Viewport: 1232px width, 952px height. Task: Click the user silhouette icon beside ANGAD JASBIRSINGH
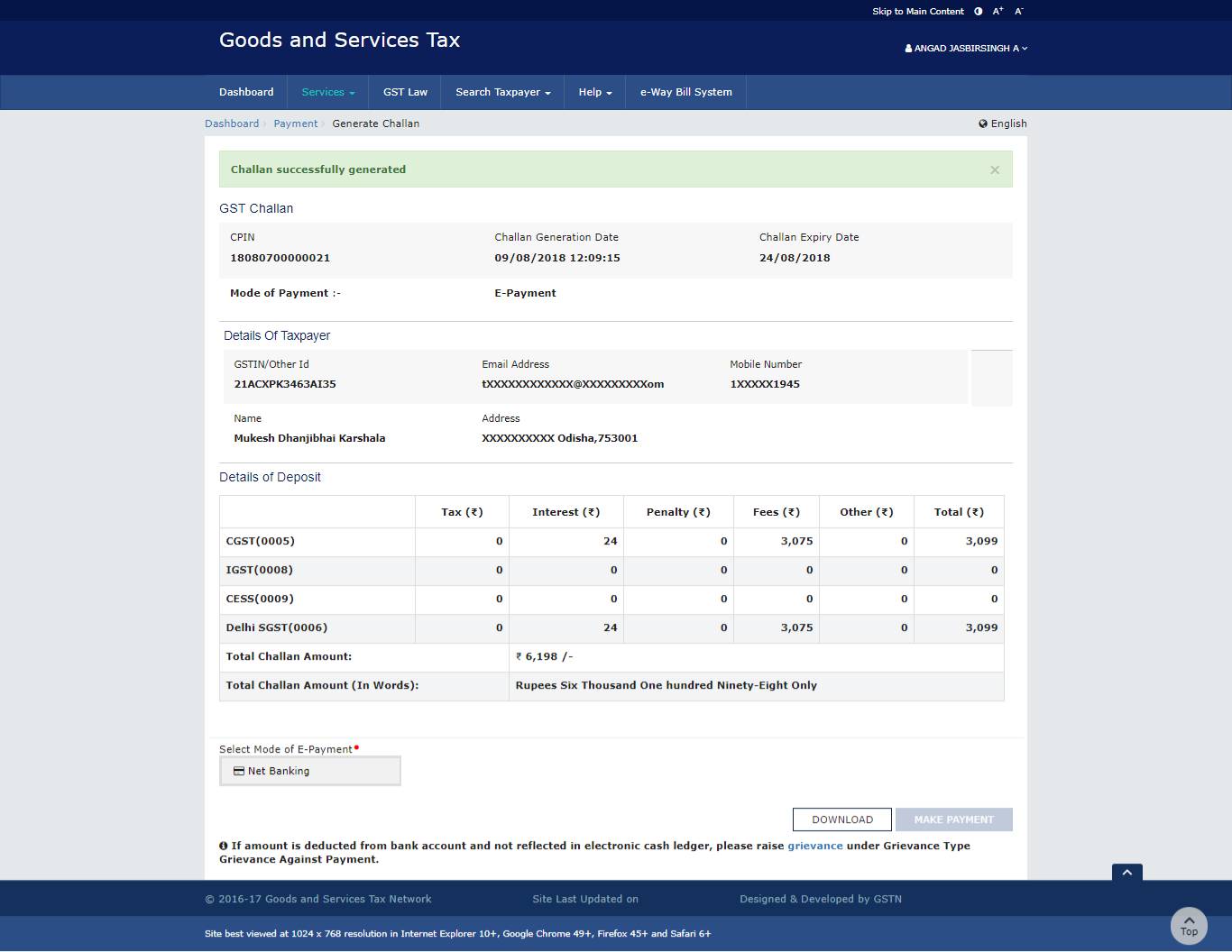click(x=906, y=49)
